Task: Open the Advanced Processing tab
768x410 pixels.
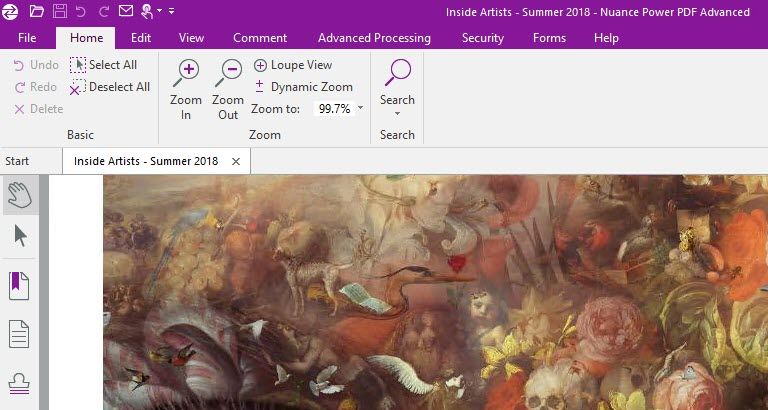Action: click(374, 38)
